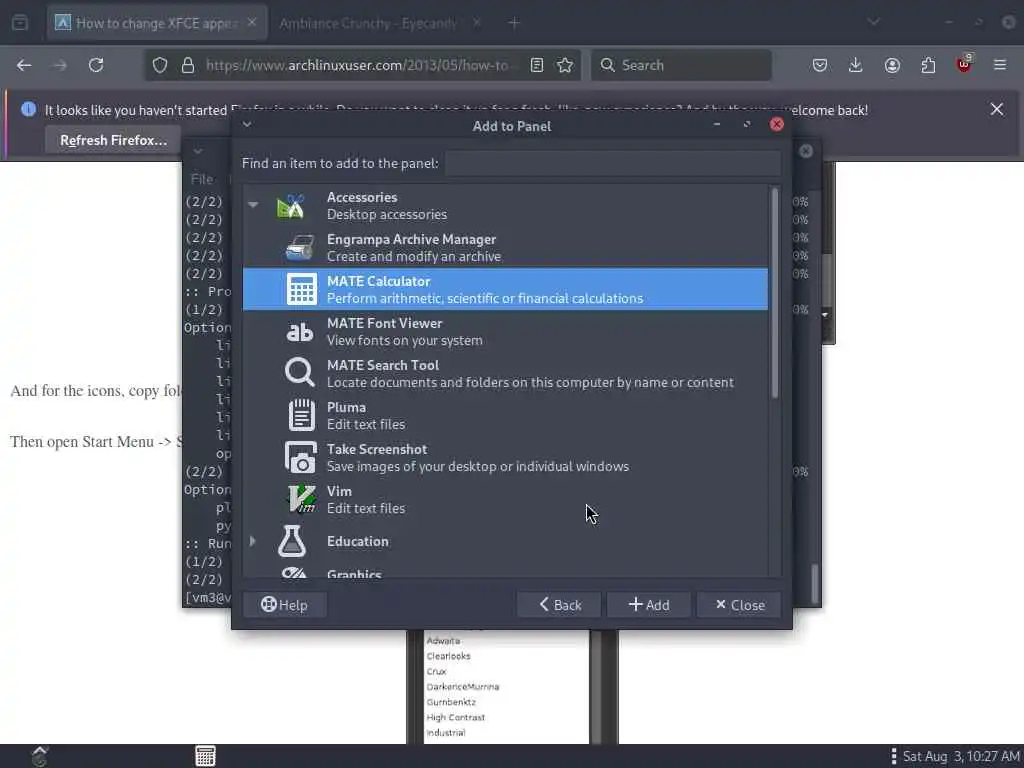Open the clock showing Sat Aug 3

961,756
